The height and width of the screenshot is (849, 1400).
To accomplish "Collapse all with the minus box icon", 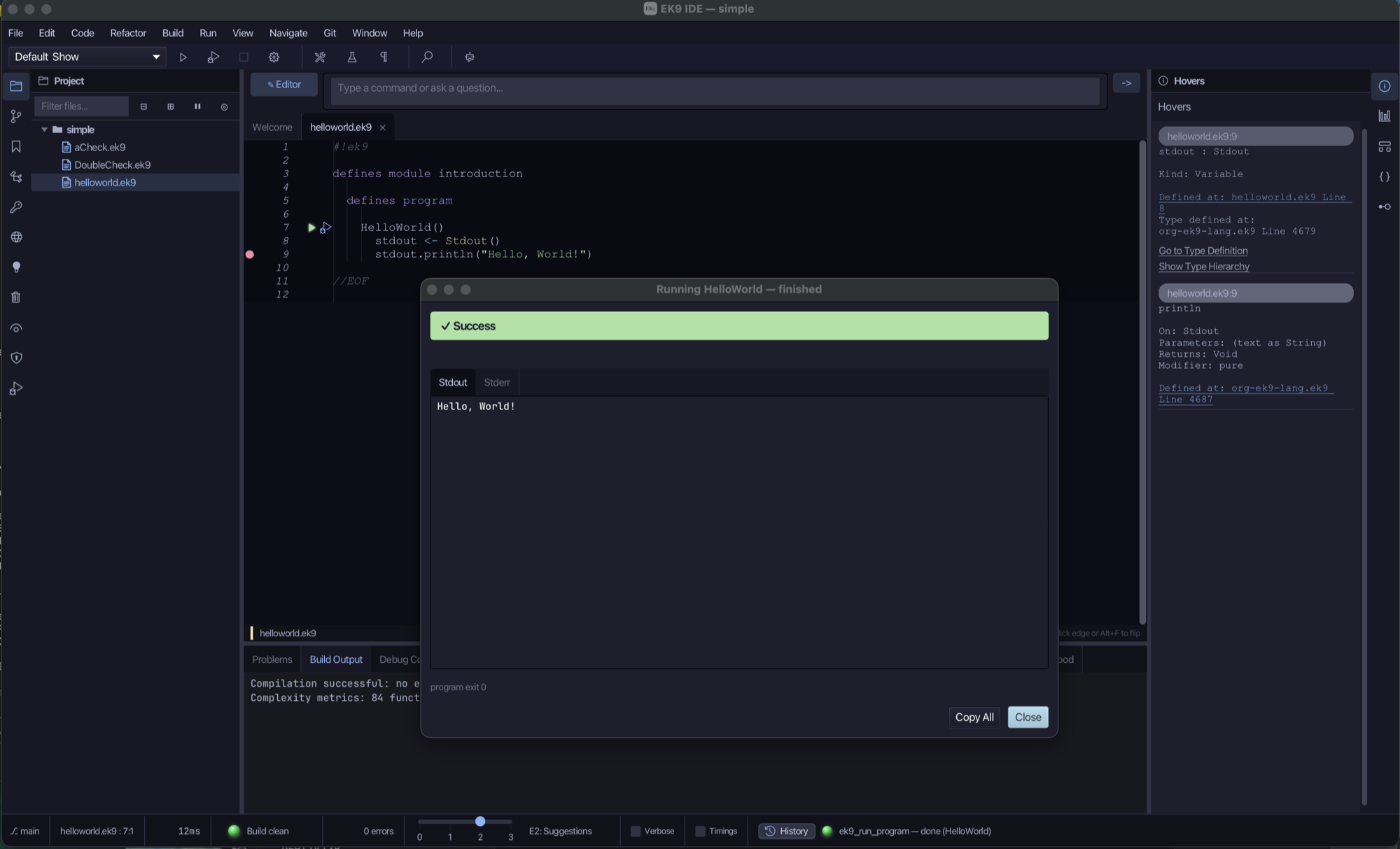I will pyautogui.click(x=143, y=106).
